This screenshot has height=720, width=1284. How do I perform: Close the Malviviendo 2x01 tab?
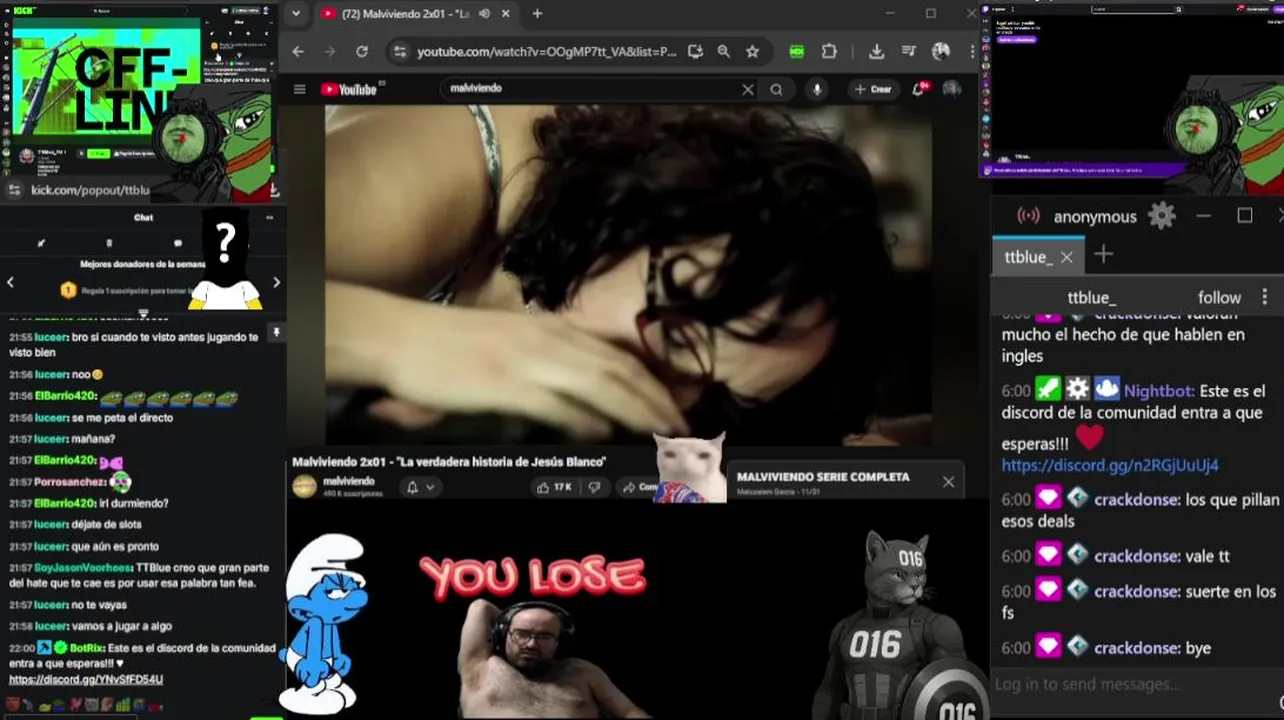tap(506, 14)
